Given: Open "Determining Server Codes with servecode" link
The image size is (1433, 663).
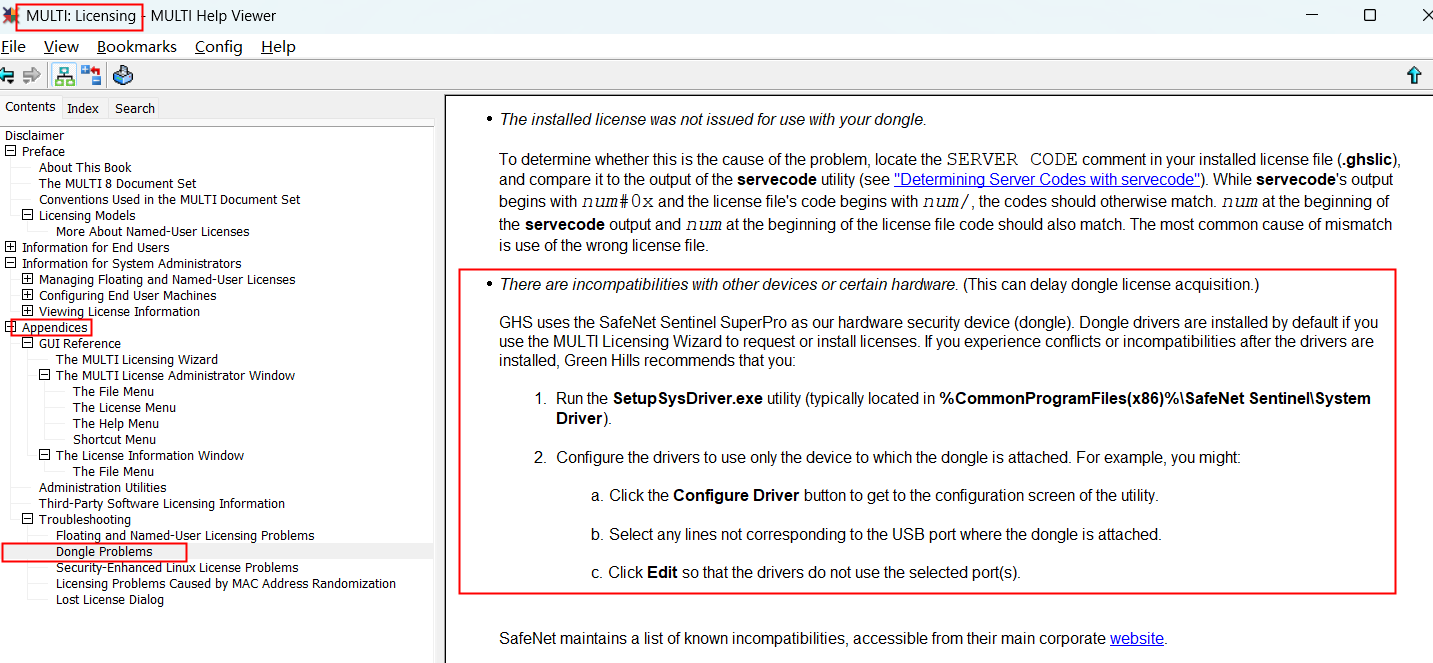Looking at the screenshot, I should point(1046,179).
